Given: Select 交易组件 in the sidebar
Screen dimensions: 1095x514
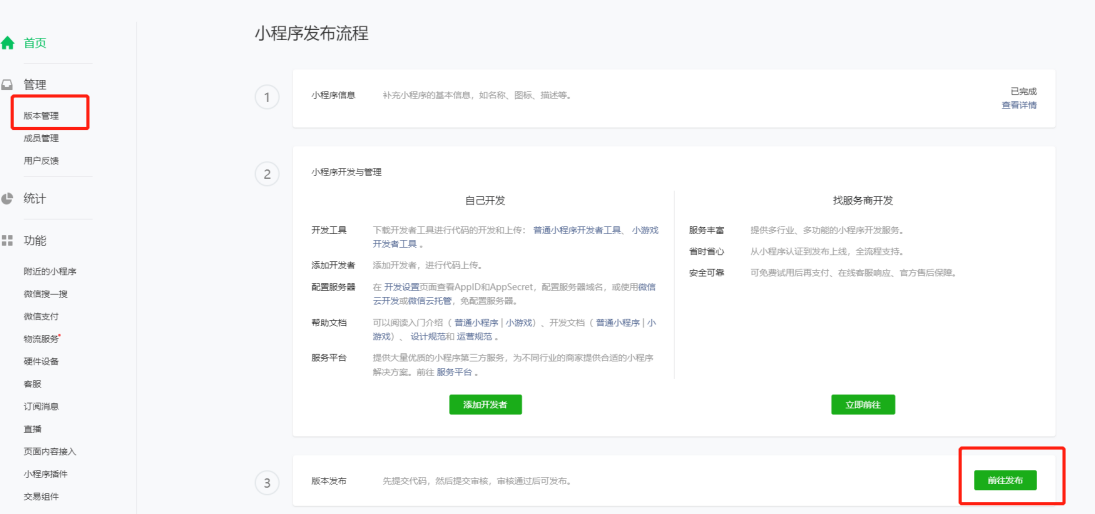Looking at the screenshot, I should click(x=41, y=497).
